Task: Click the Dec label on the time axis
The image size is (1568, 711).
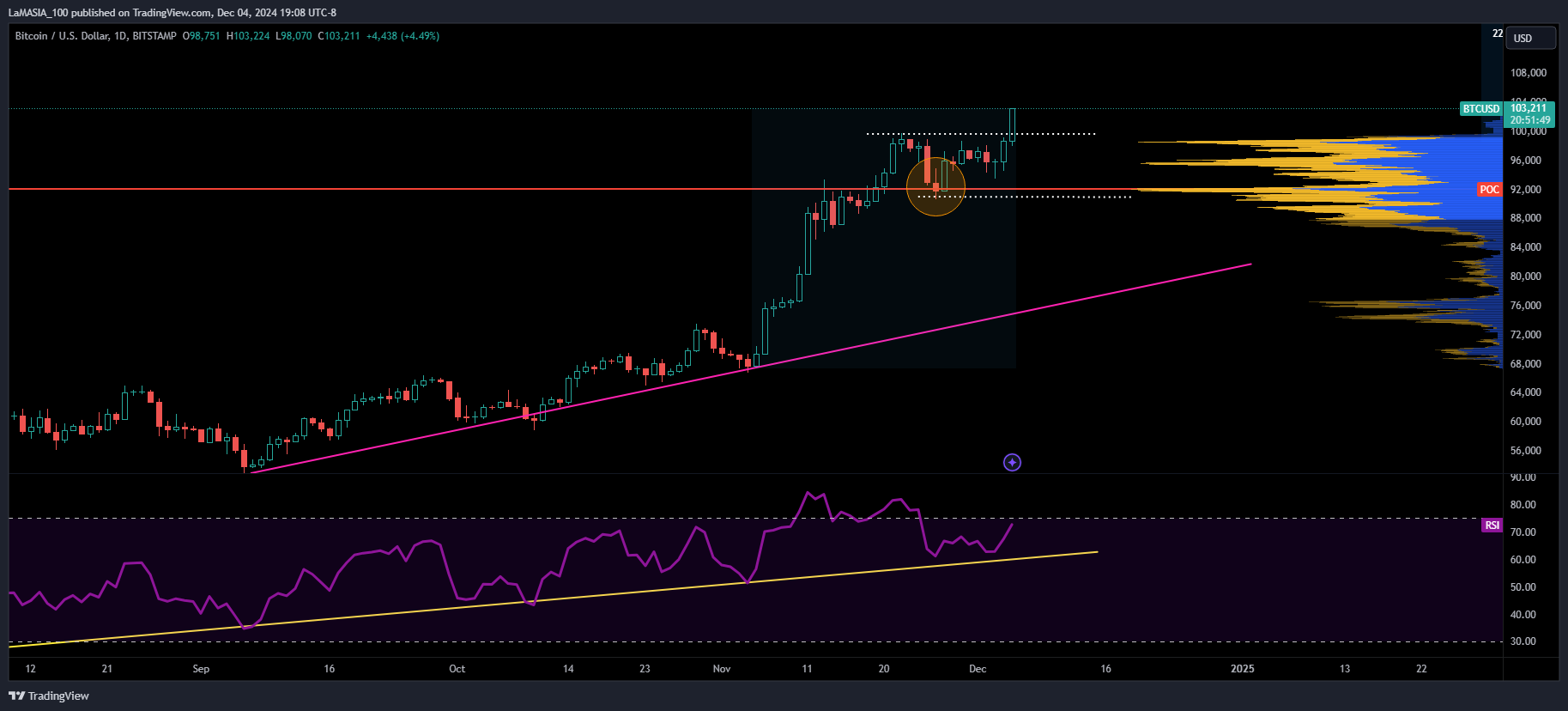Action: click(x=978, y=669)
